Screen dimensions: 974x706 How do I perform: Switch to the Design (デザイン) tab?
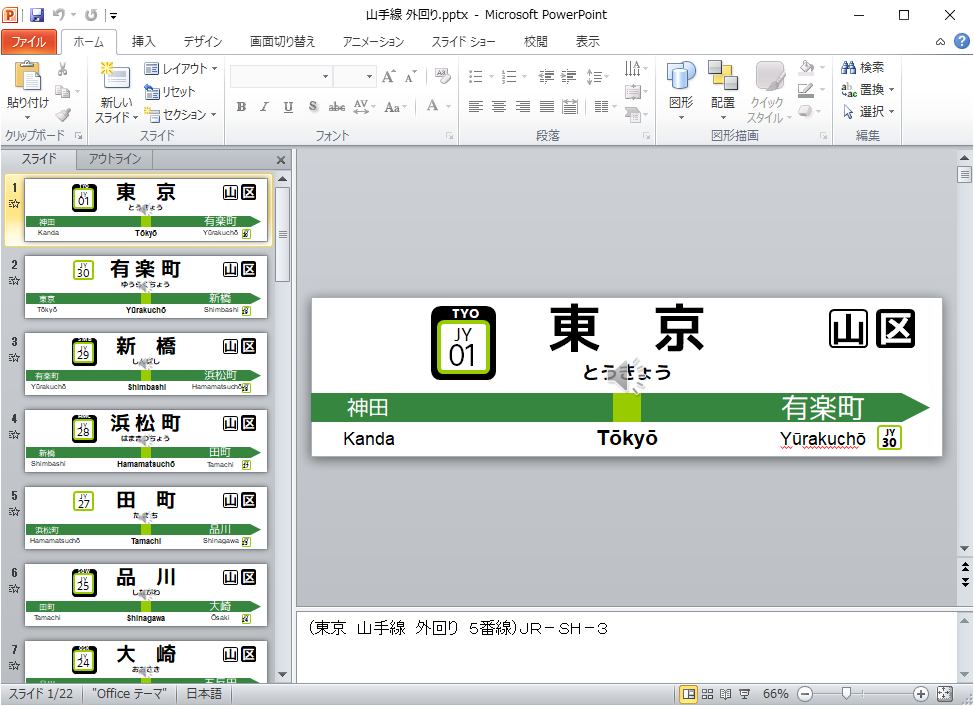203,42
